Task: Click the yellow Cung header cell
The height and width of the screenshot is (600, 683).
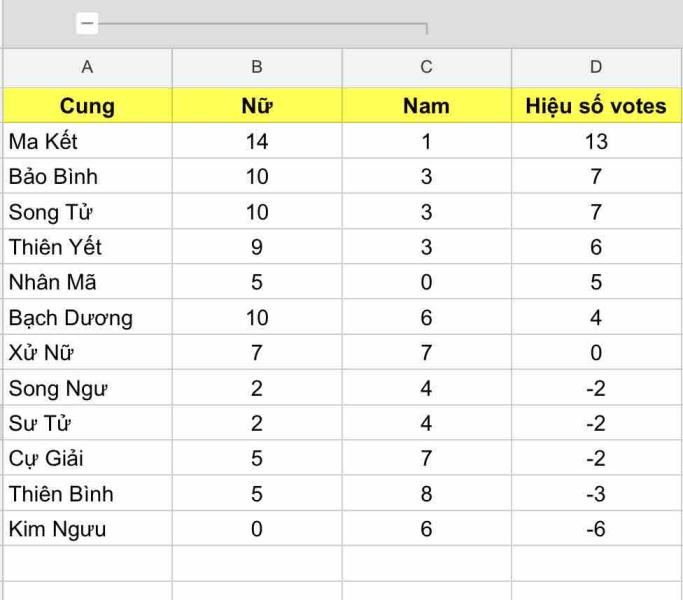Action: [x=87, y=106]
